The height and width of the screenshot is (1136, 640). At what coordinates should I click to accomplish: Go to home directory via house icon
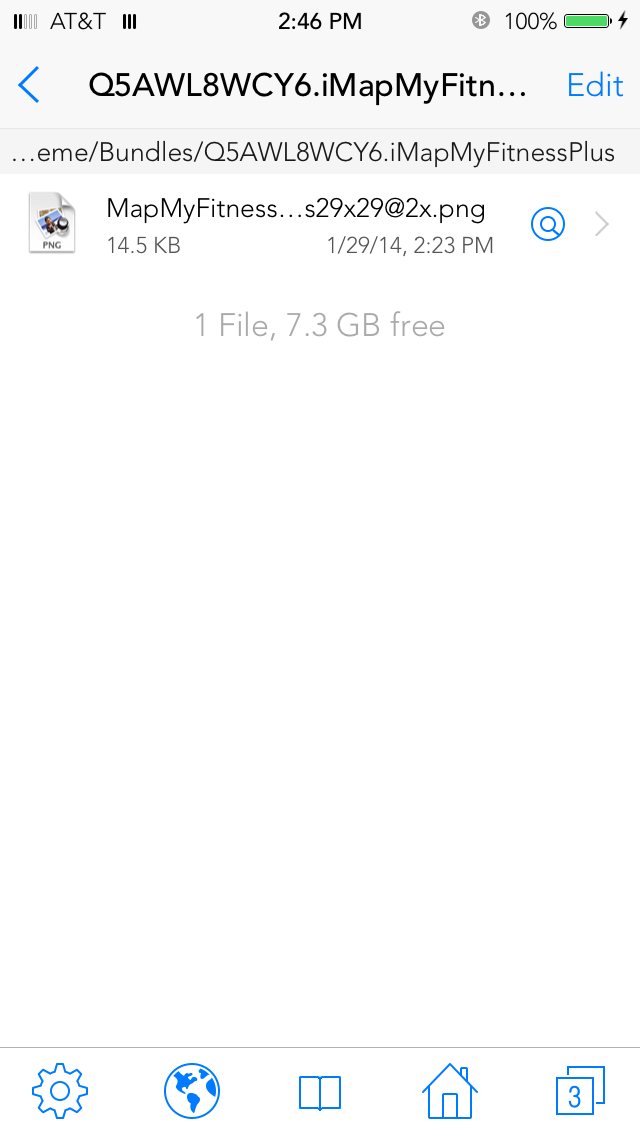coord(449,1091)
